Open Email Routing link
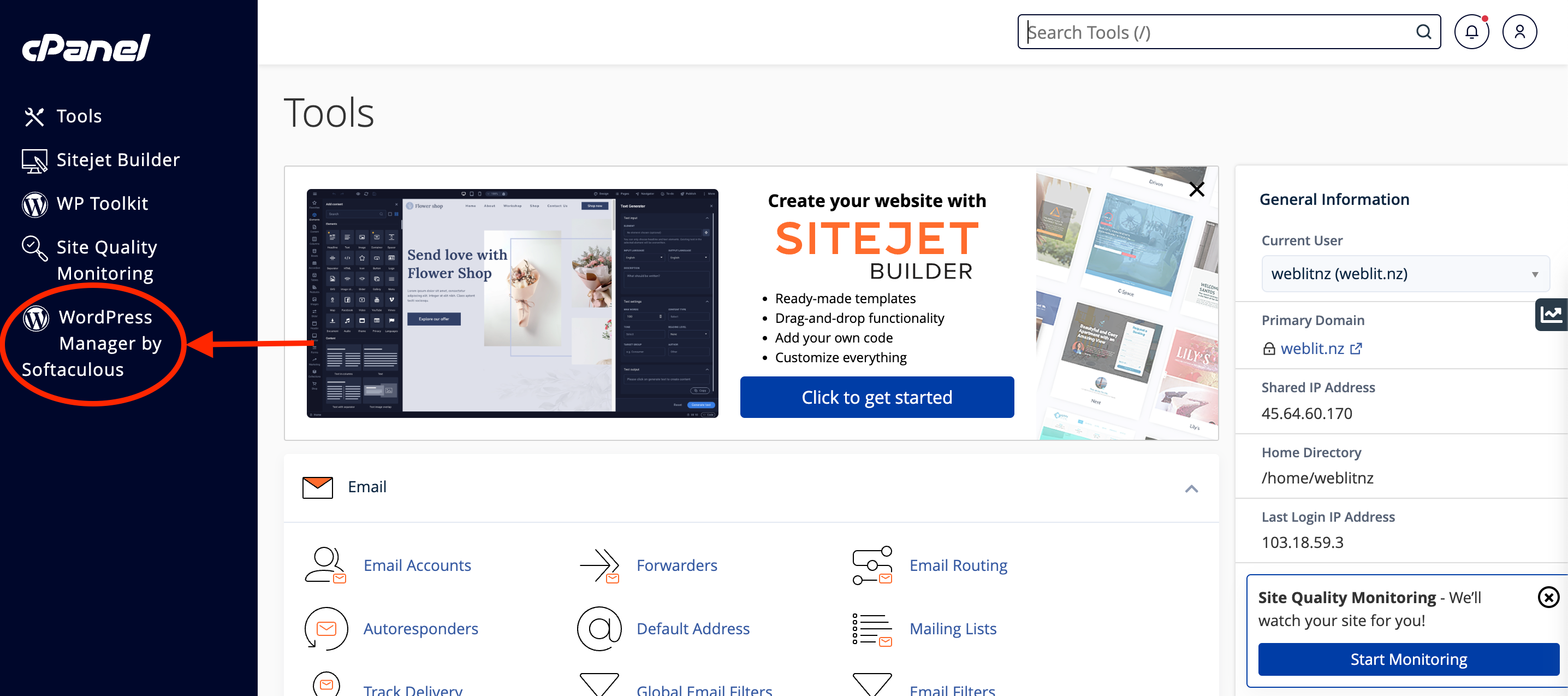The height and width of the screenshot is (696, 1568). tap(958, 565)
